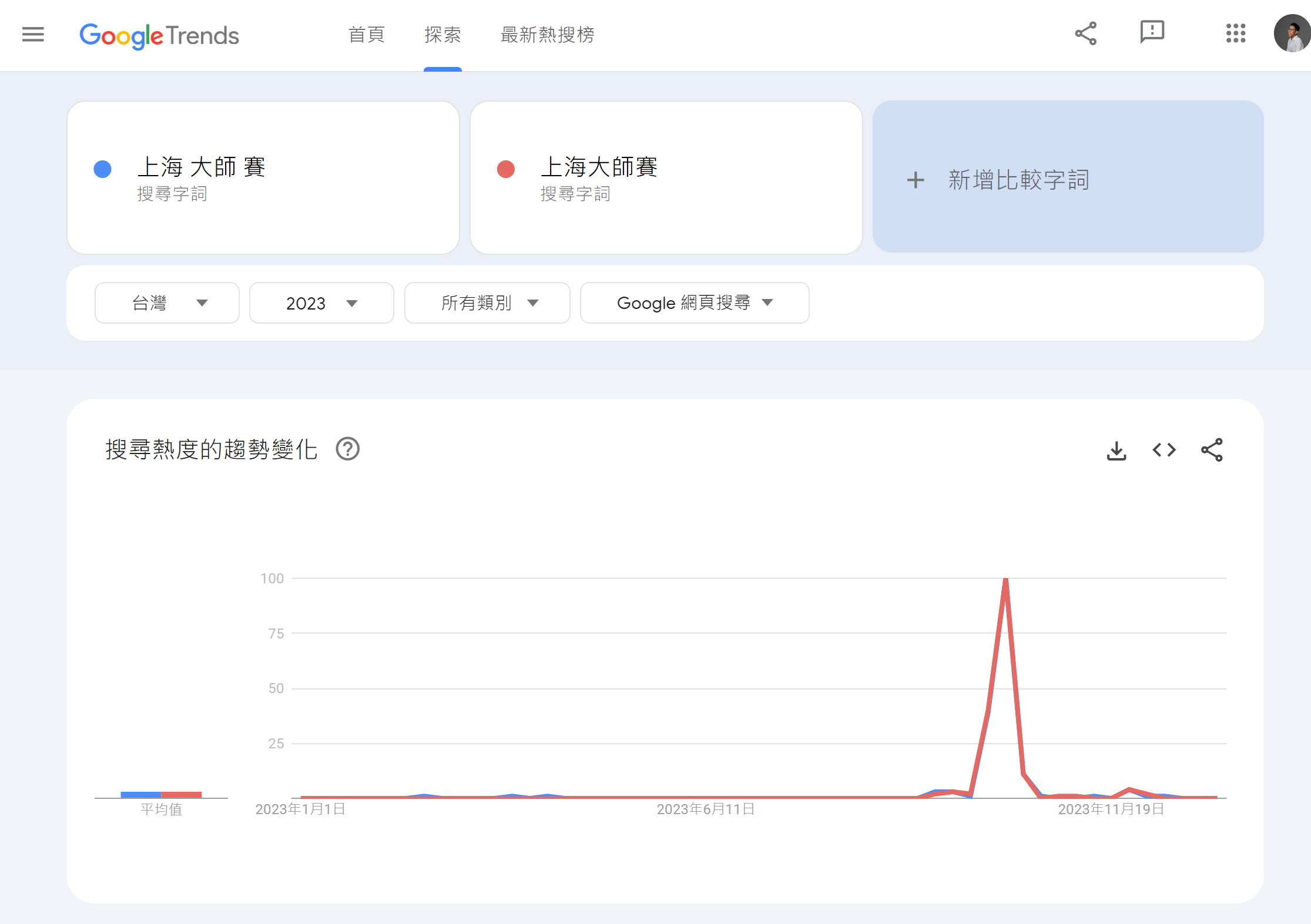Download the chart data as CSV
1311x924 pixels.
pyautogui.click(x=1116, y=451)
